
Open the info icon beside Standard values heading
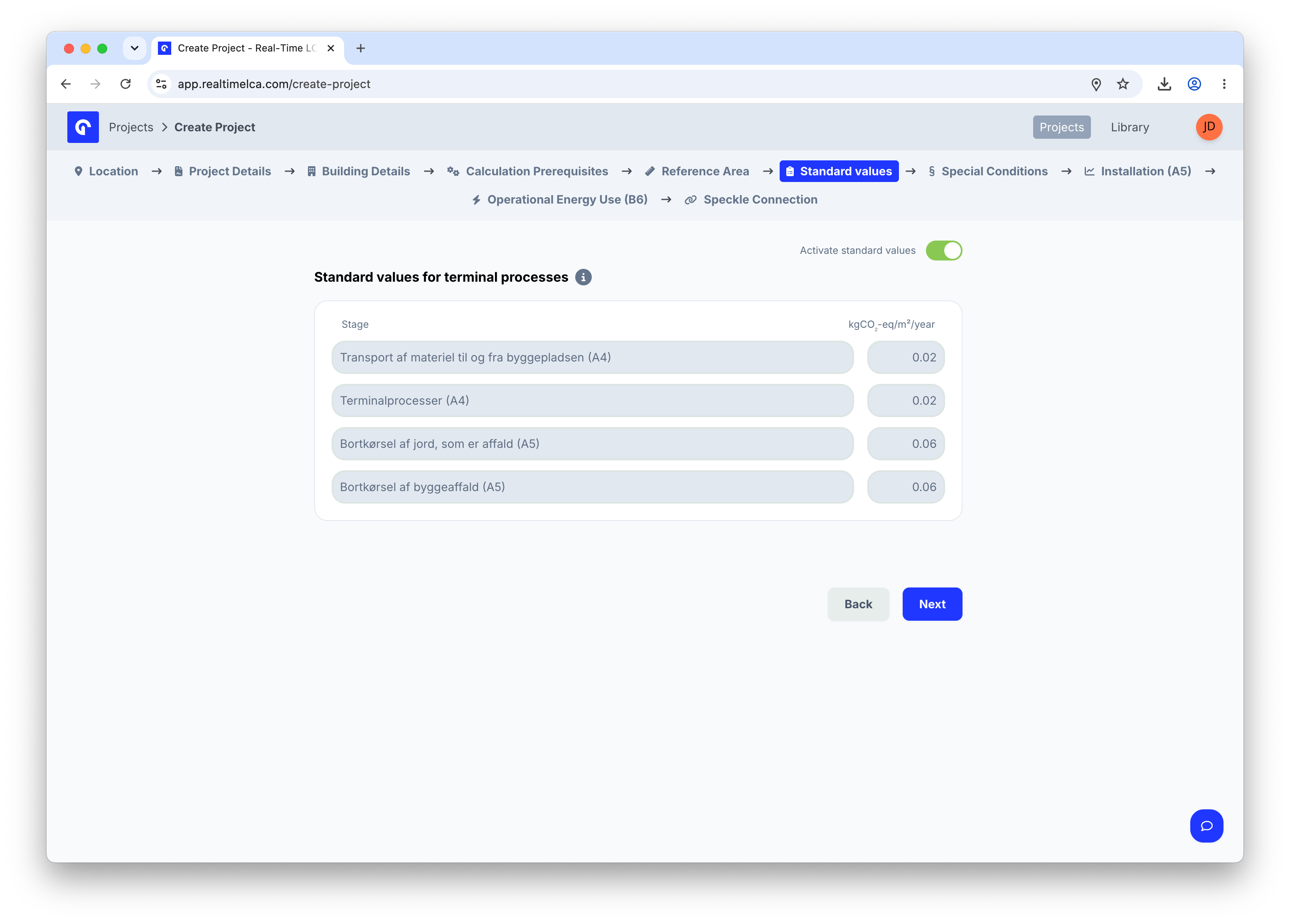click(x=583, y=277)
